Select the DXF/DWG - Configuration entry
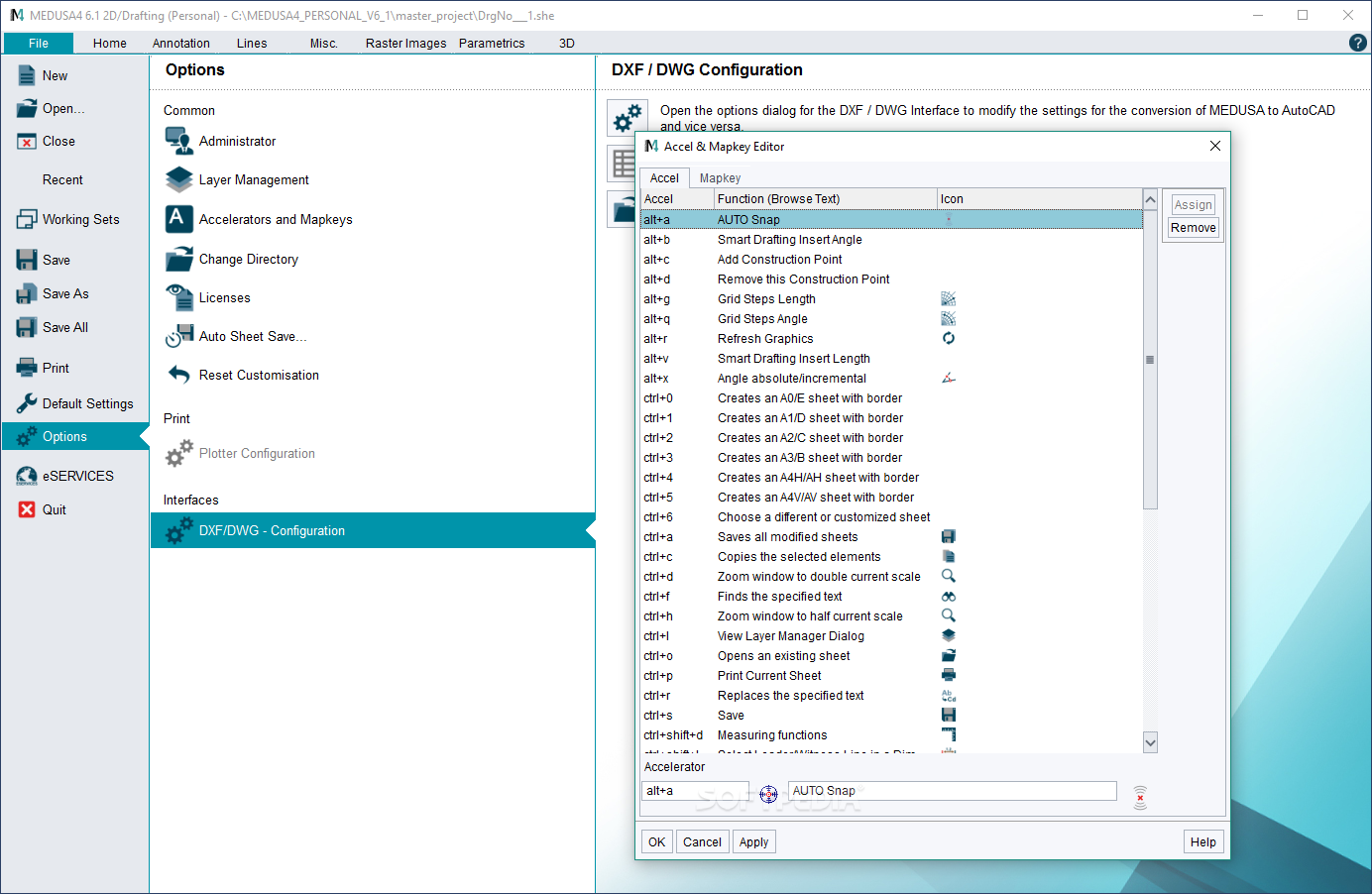The image size is (1372, 894). tap(373, 530)
